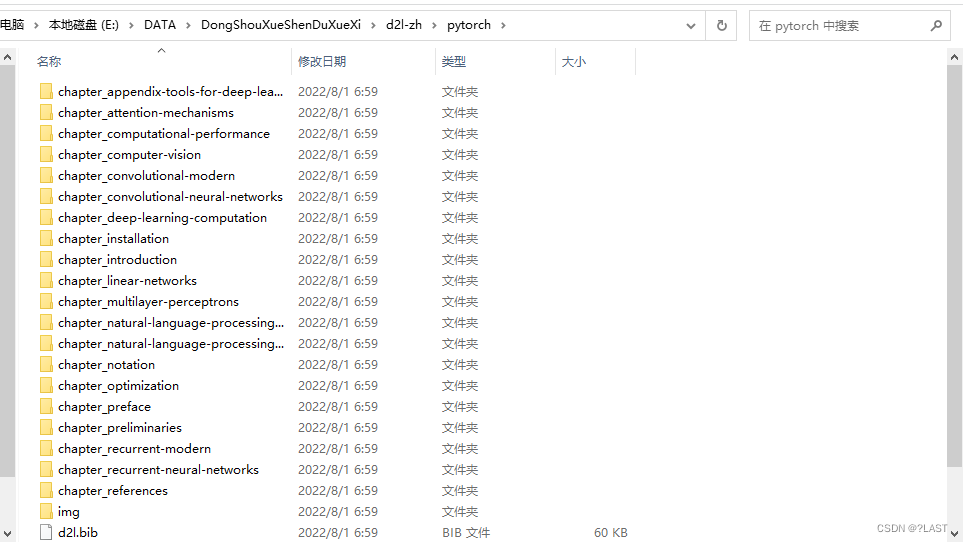This screenshot has height=542, width=963.
Task: Open the address bar history dropdown
Action: [x=691, y=26]
